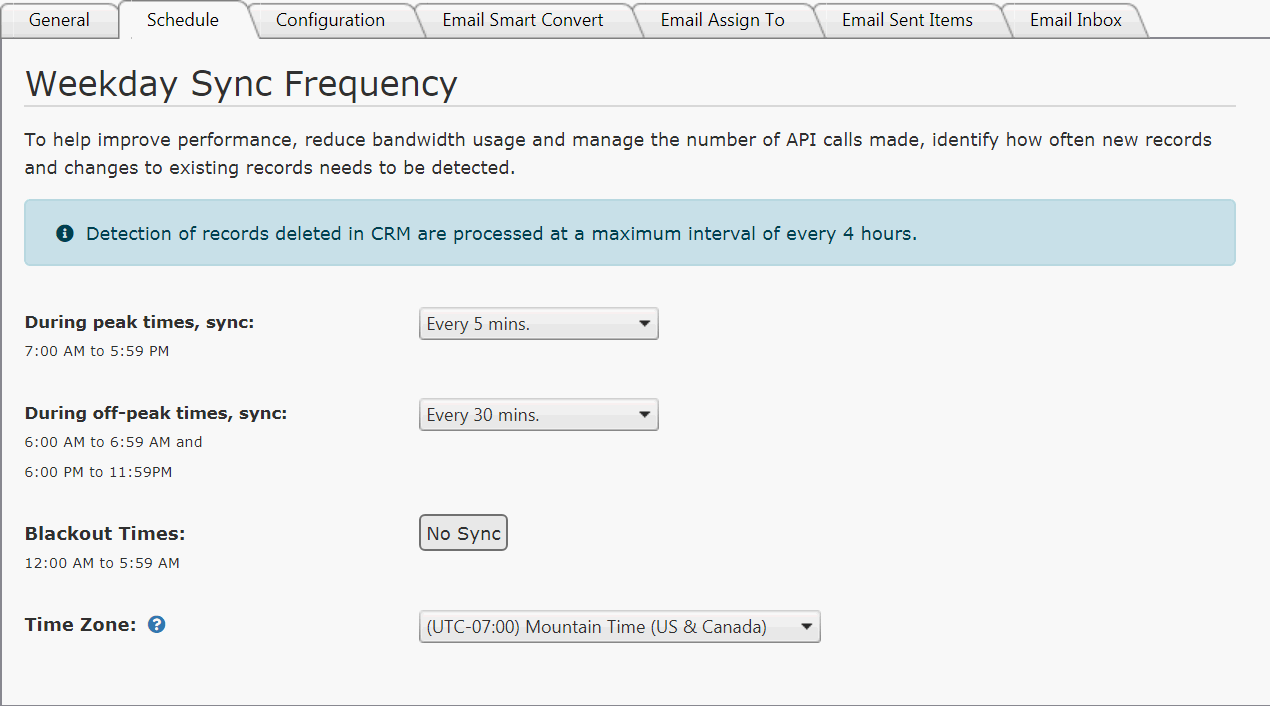Viewport: 1270px width, 706px height.
Task: Click the Weekday Sync Frequency heading
Action: point(241,83)
